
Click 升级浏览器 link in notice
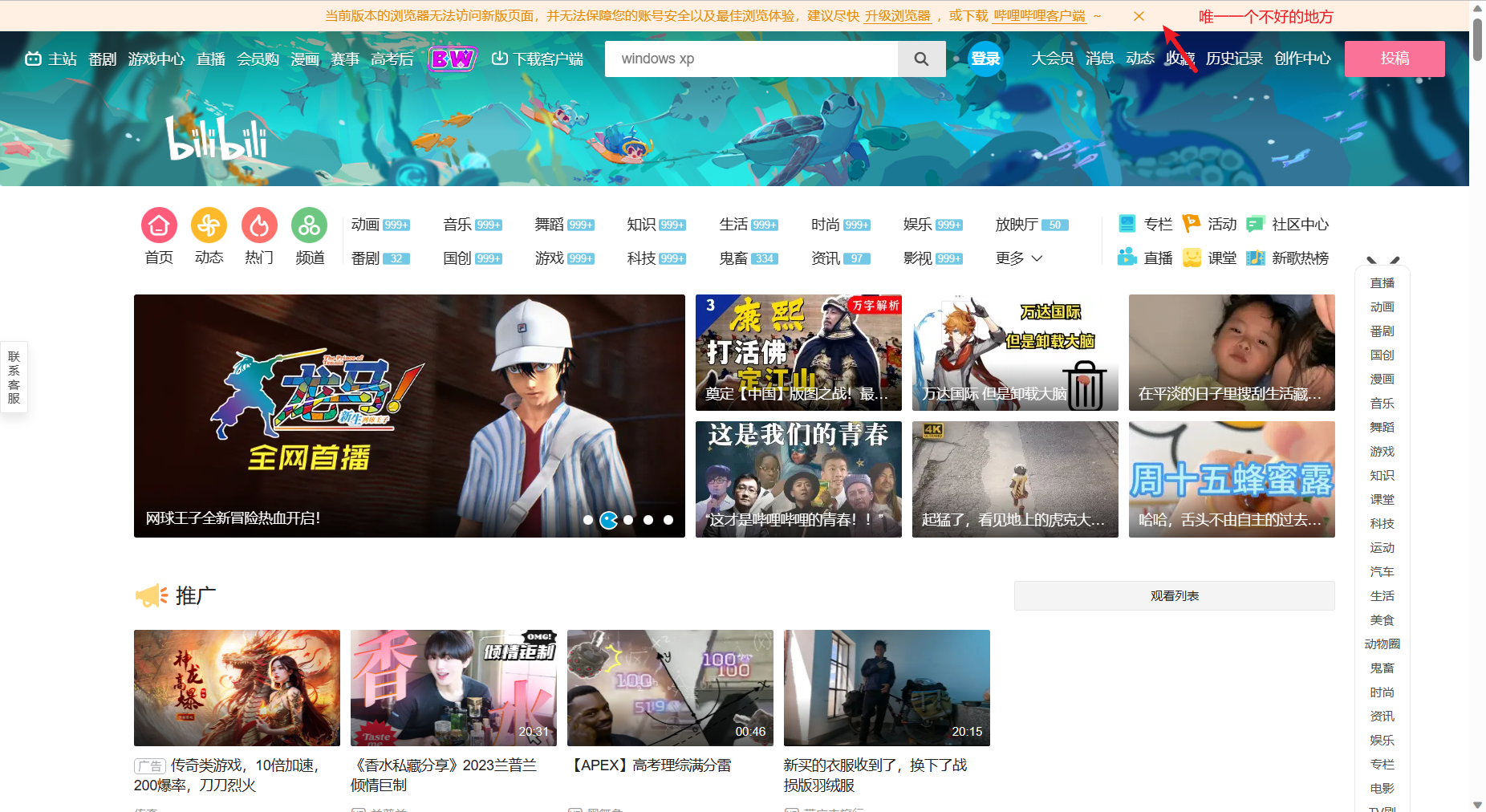pyautogui.click(x=897, y=16)
